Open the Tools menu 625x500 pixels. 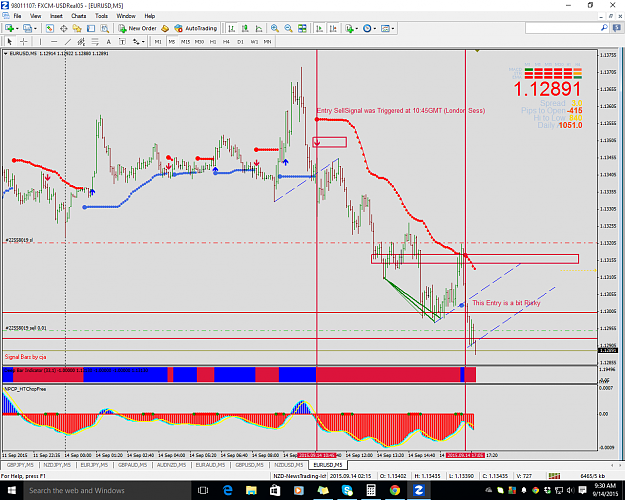pyautogui.click(x=101, y=16)
